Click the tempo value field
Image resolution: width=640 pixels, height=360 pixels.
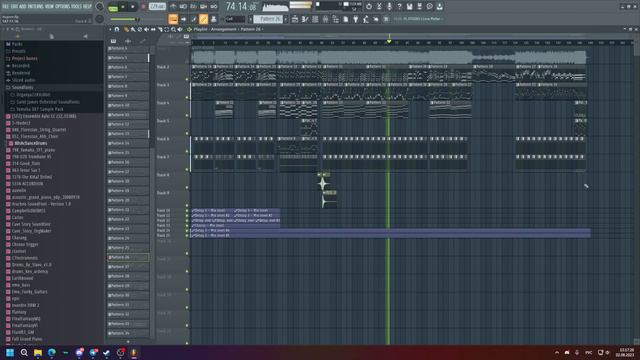157,7
